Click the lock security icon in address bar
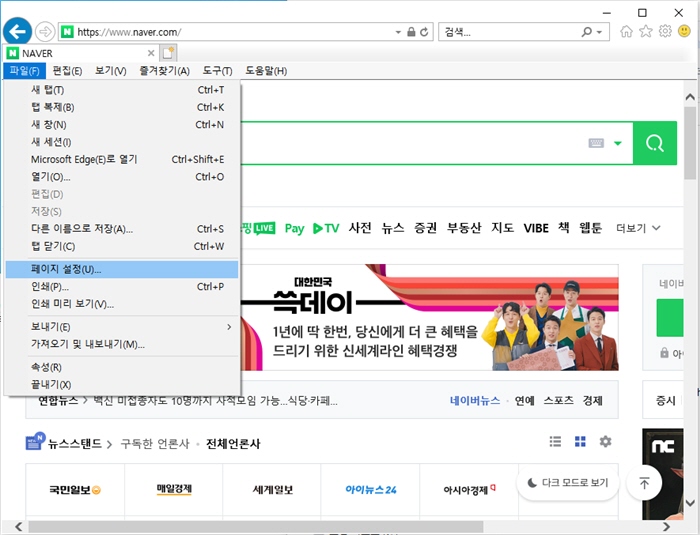Screen dimensions: 700x535 (x=411, y=32)
